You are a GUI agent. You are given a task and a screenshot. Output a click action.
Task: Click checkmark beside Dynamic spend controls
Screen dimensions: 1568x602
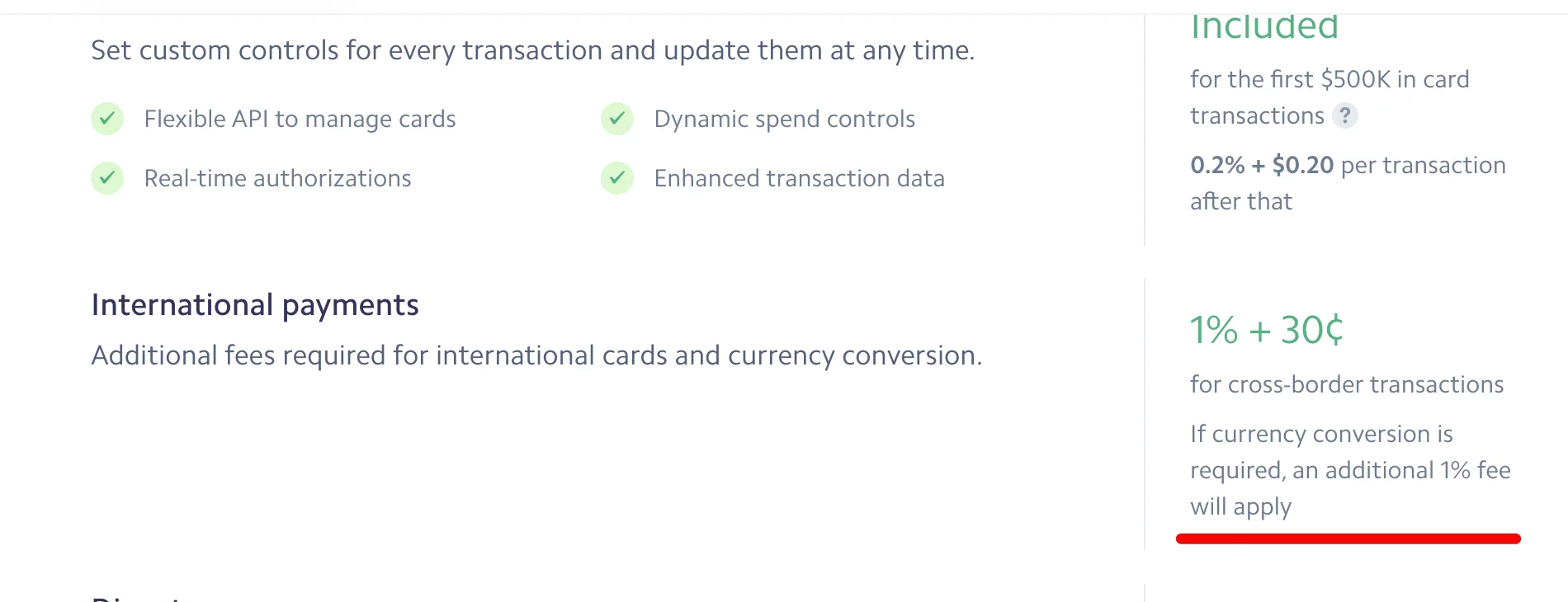pos(617,119)
